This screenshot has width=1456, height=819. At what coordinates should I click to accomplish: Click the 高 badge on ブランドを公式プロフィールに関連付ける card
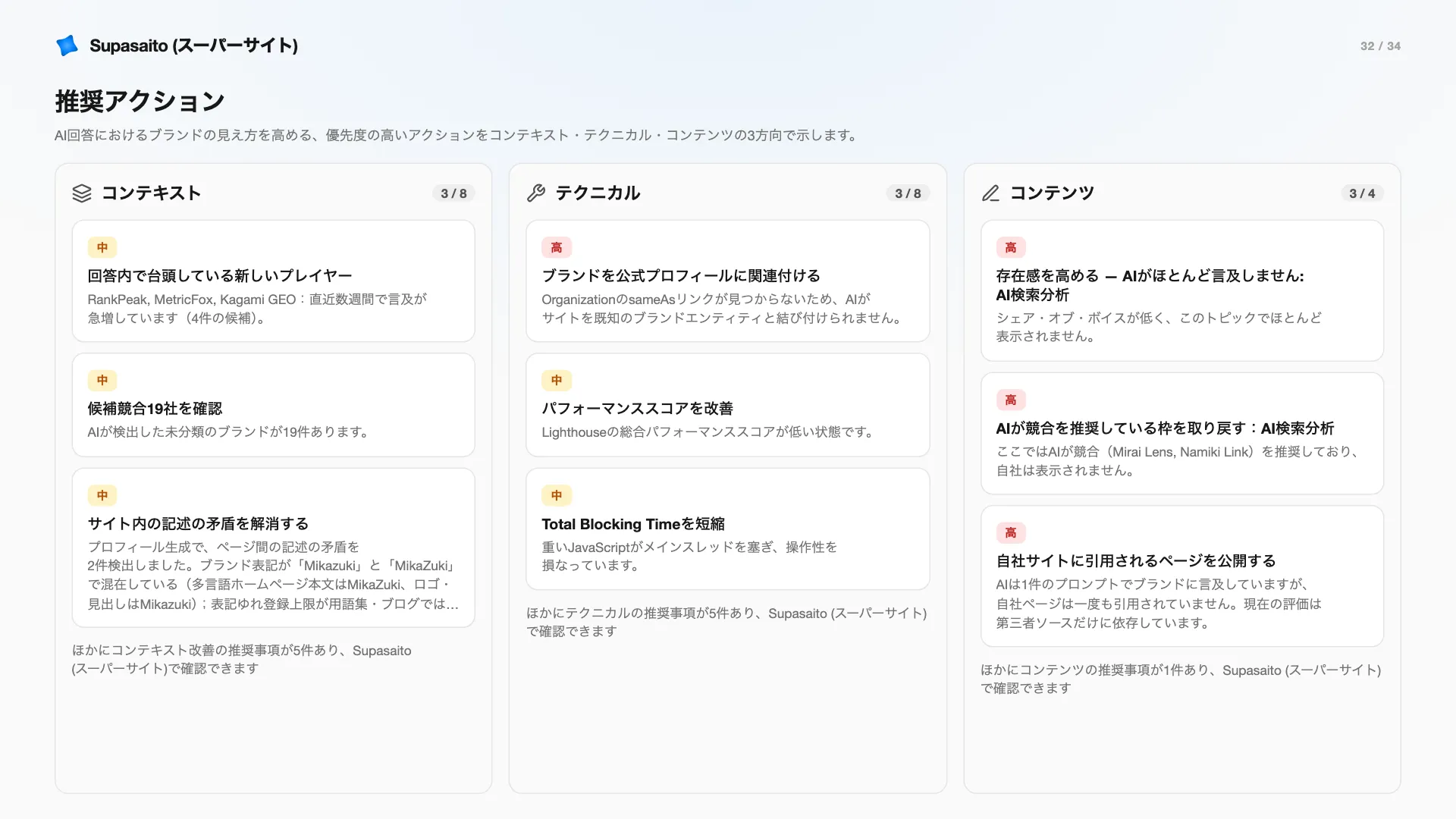(x=557, y=247)
